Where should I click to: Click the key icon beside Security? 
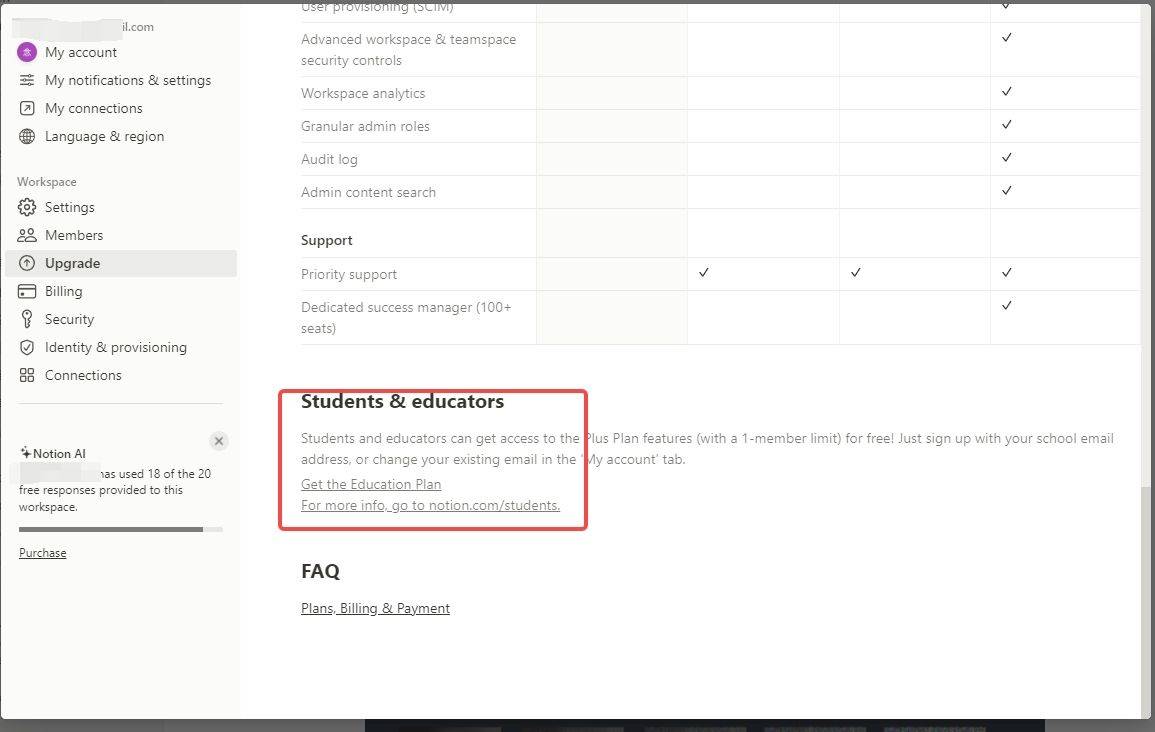point(27,319)
